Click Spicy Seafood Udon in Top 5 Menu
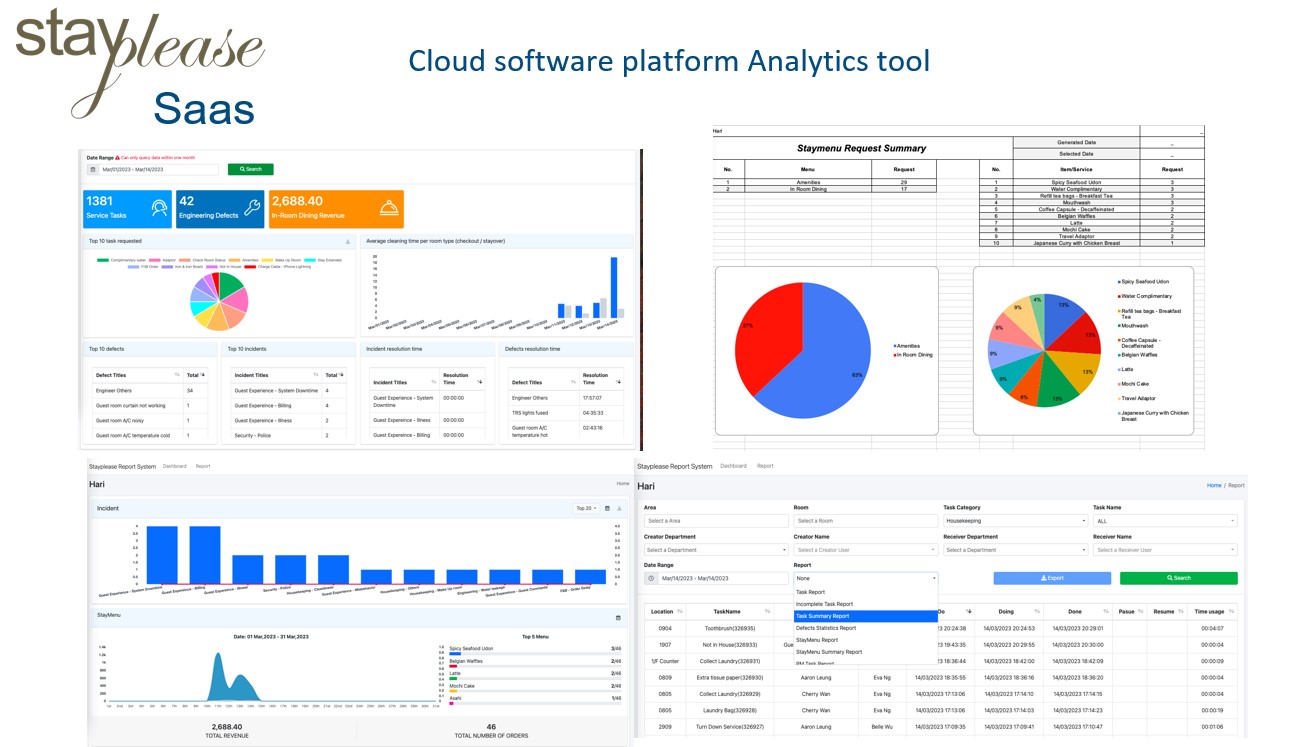The image size is (1302, 747). 470,648
